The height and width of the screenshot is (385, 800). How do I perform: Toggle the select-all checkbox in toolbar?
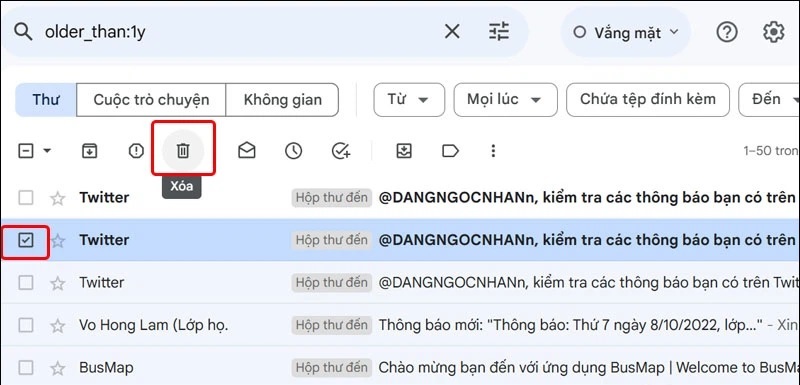coord(26,151)
